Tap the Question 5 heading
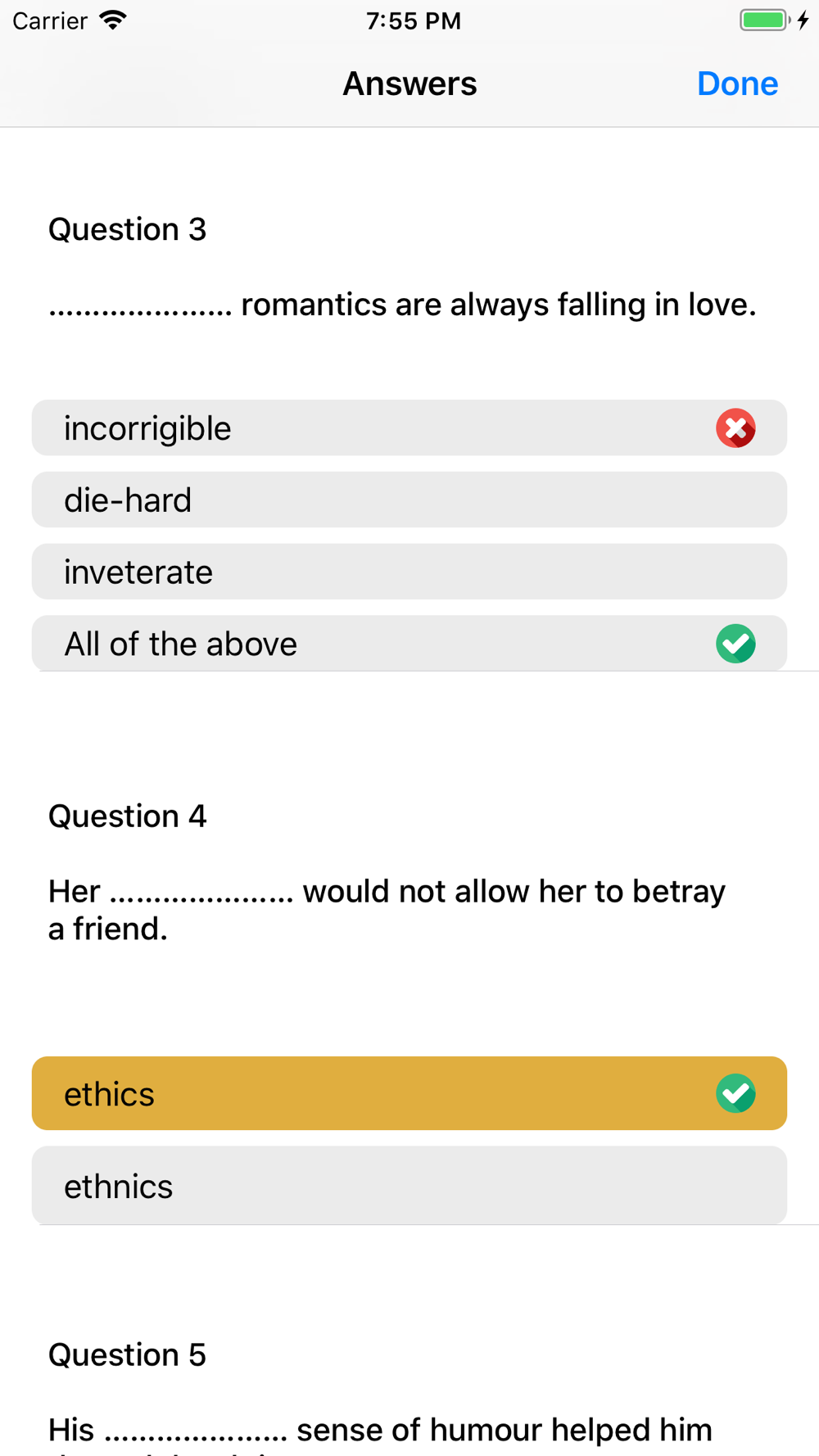Viewport: 819px width, 1456px height. point(128,1355)
